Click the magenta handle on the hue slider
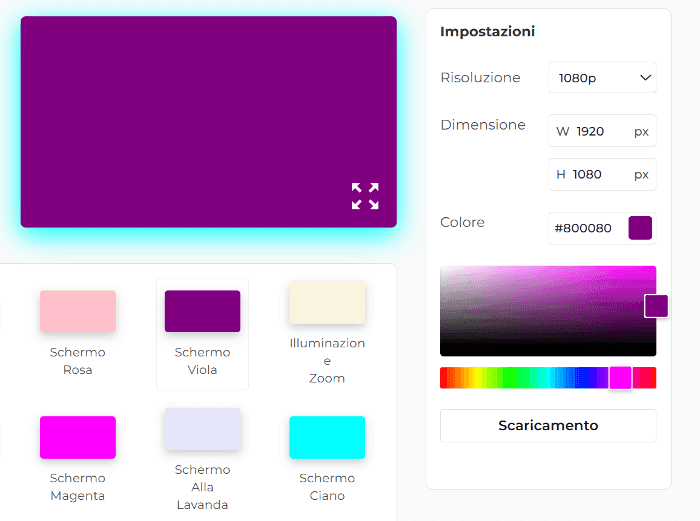The height and width of the screenshot is (521, 700). pyautogui.click(x=621, y=378)
